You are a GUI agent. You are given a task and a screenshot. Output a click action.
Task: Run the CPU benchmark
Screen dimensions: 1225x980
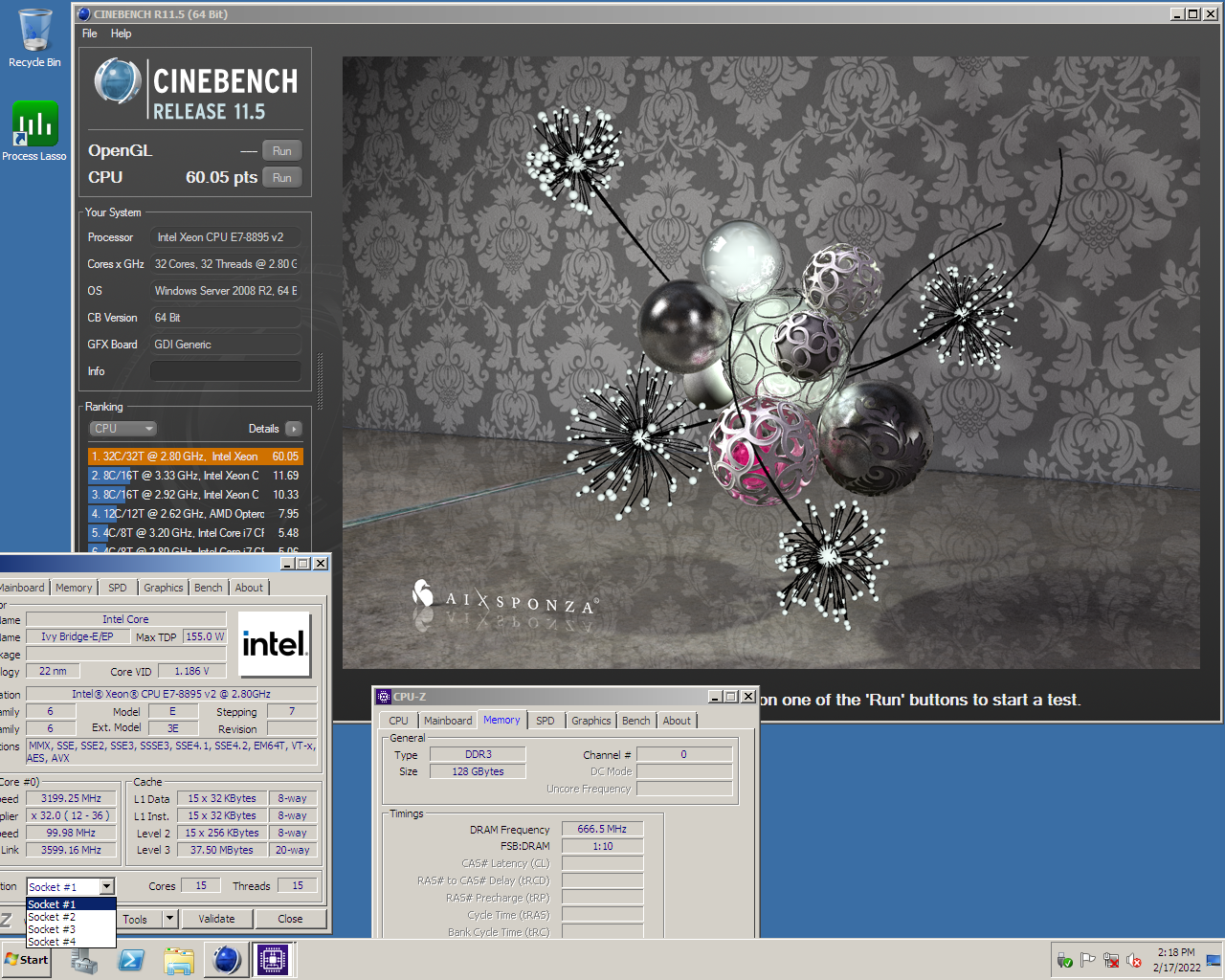tap(281, 178)
